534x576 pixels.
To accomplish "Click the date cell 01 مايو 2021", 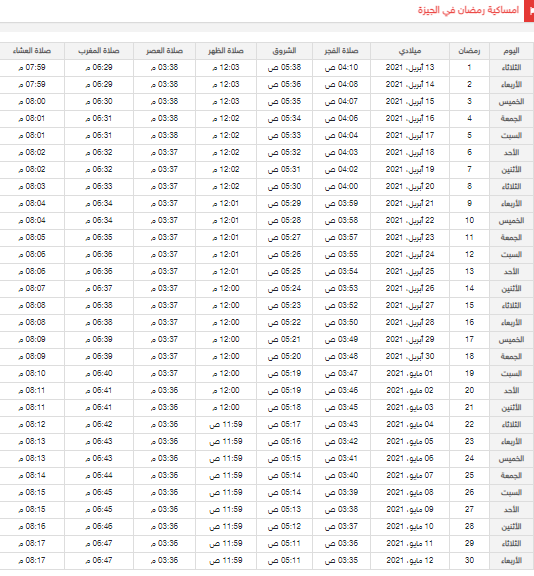I will (x=410, y=373).
